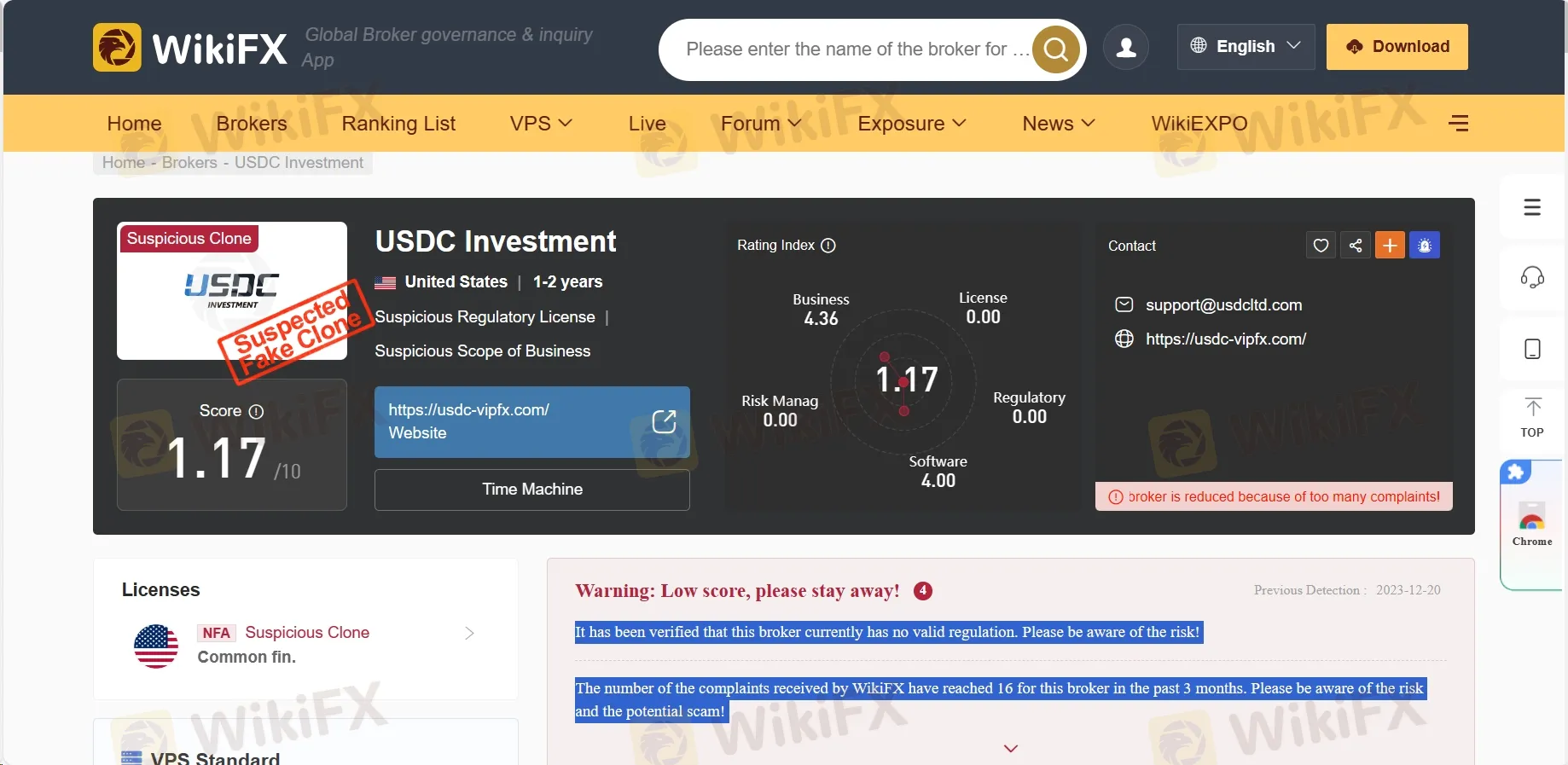Click the share icon in Contact panel
This screenshot has width=1568, height=765.
coord(1356,246)
